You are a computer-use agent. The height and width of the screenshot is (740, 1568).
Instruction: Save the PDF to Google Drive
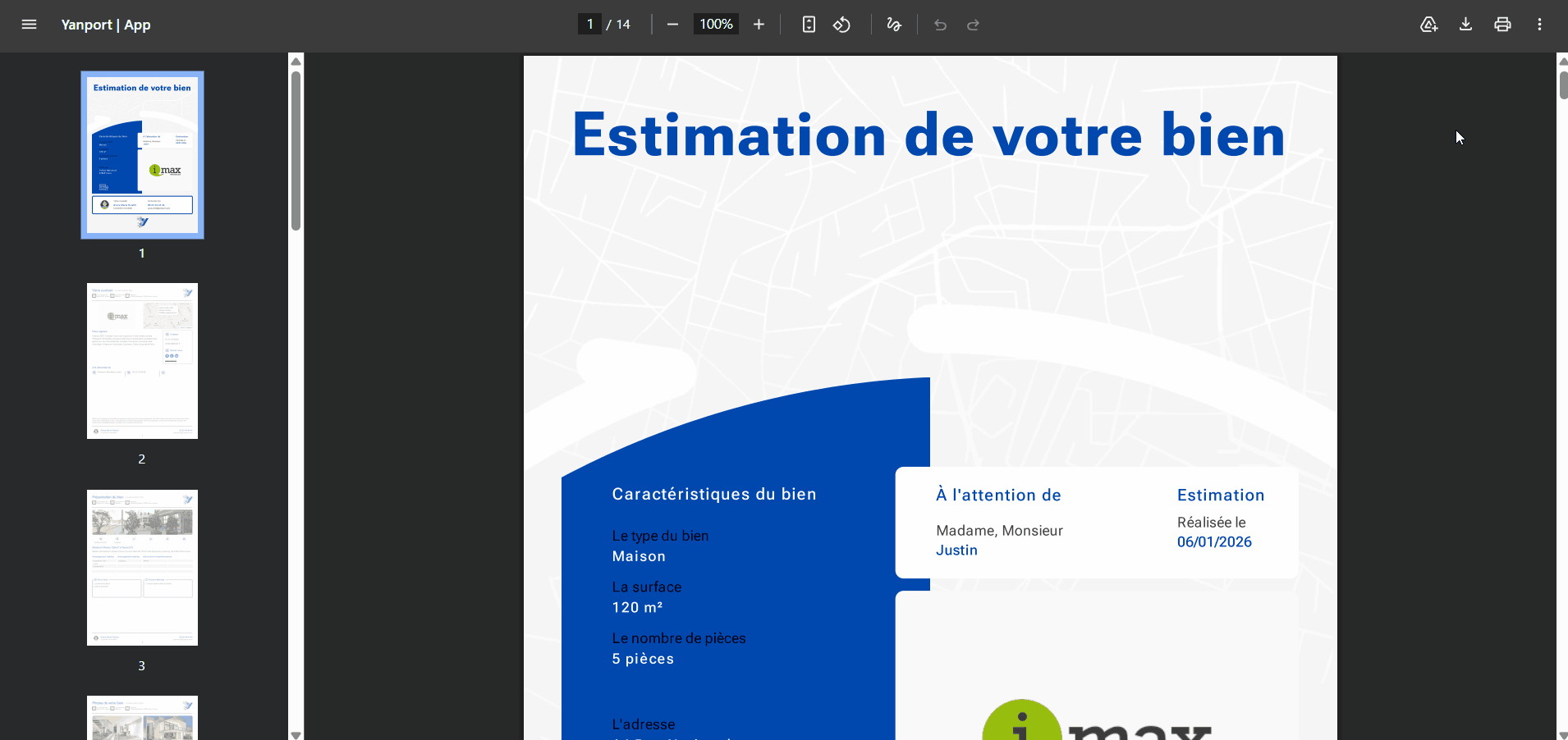pyautogui.click(x=1428, y=25)
